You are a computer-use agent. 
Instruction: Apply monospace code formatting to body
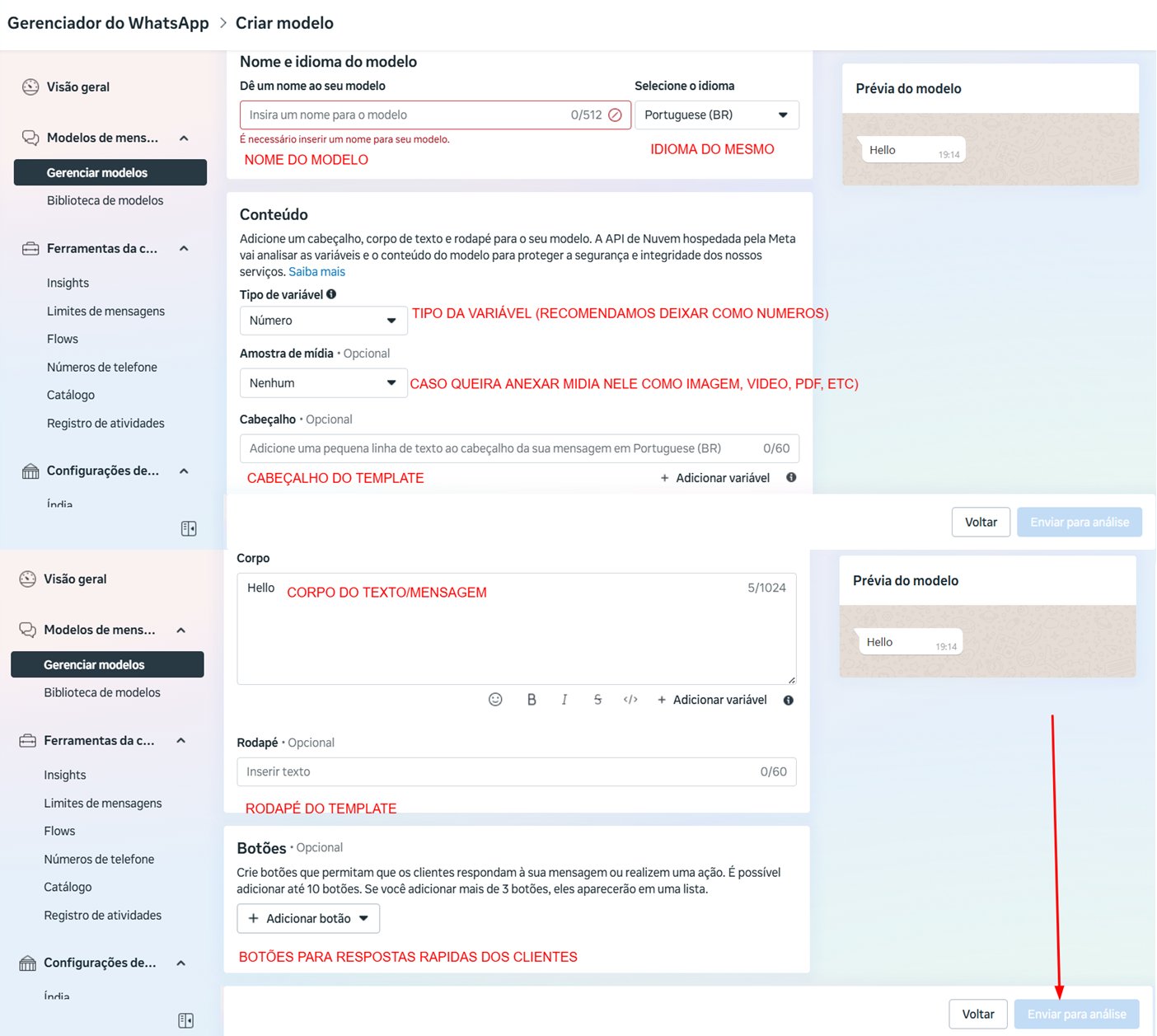[x=630, y=700]
